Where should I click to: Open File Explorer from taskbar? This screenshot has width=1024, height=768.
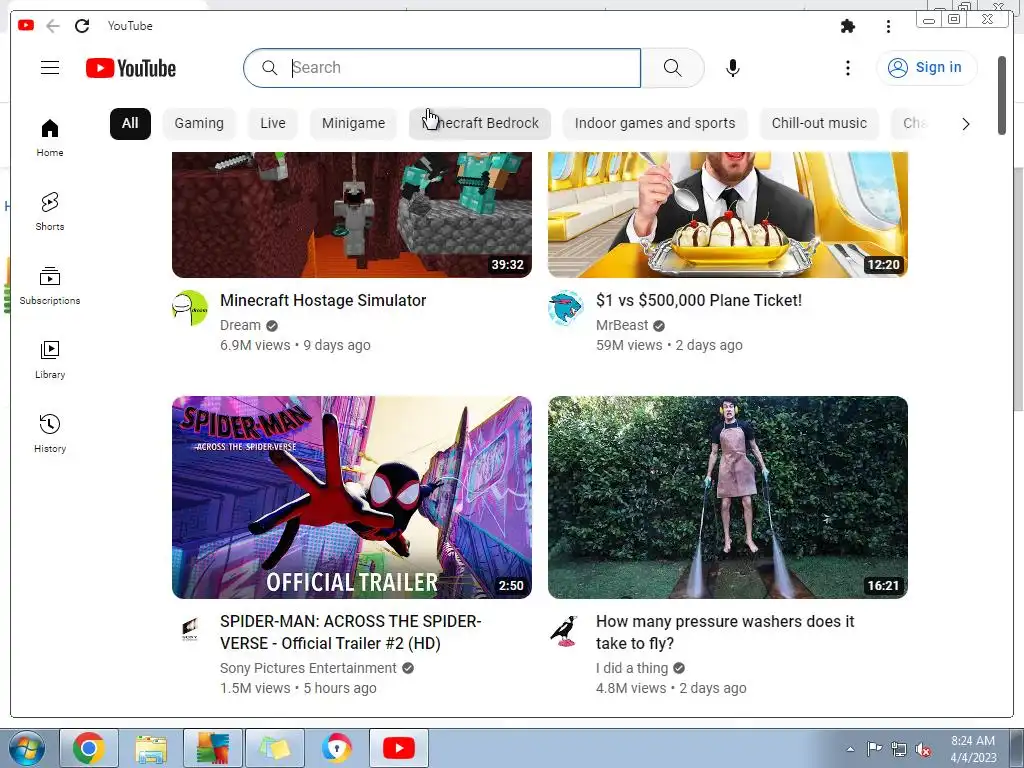pyautogui.click(x=152, y=748)
